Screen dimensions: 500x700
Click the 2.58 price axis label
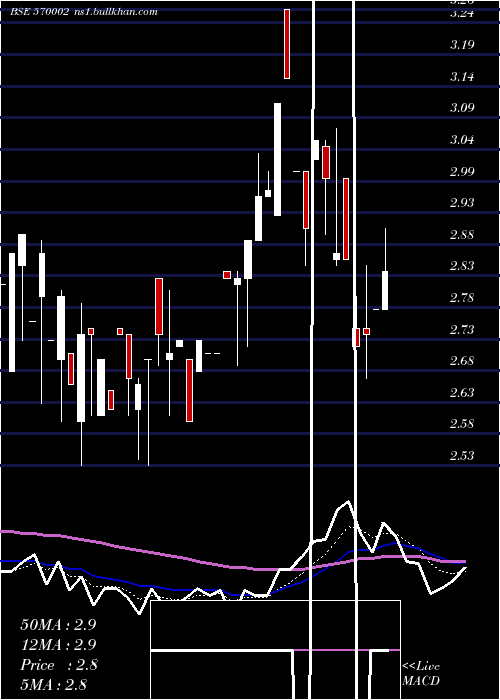(462, 424)
